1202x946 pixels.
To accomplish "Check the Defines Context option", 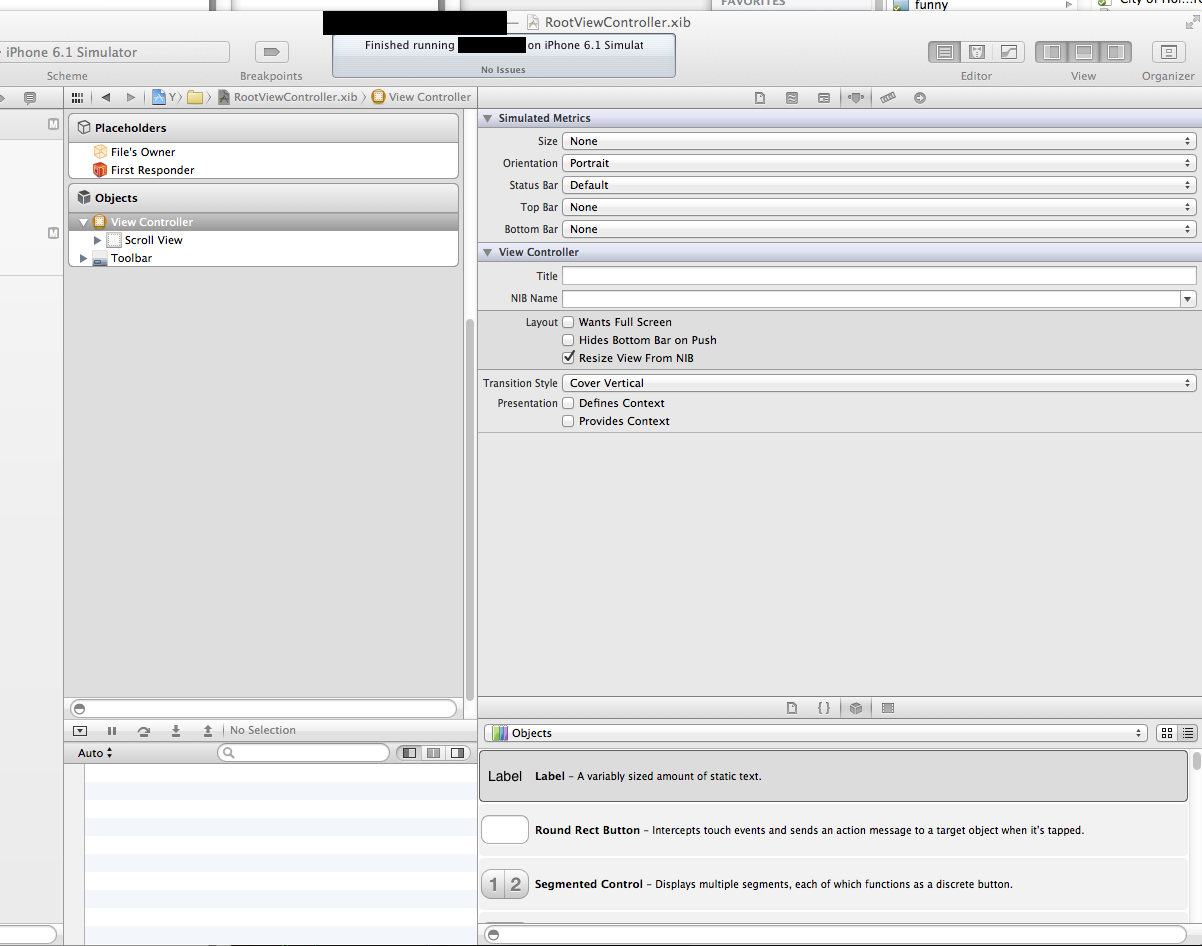I will coord(568,403).
